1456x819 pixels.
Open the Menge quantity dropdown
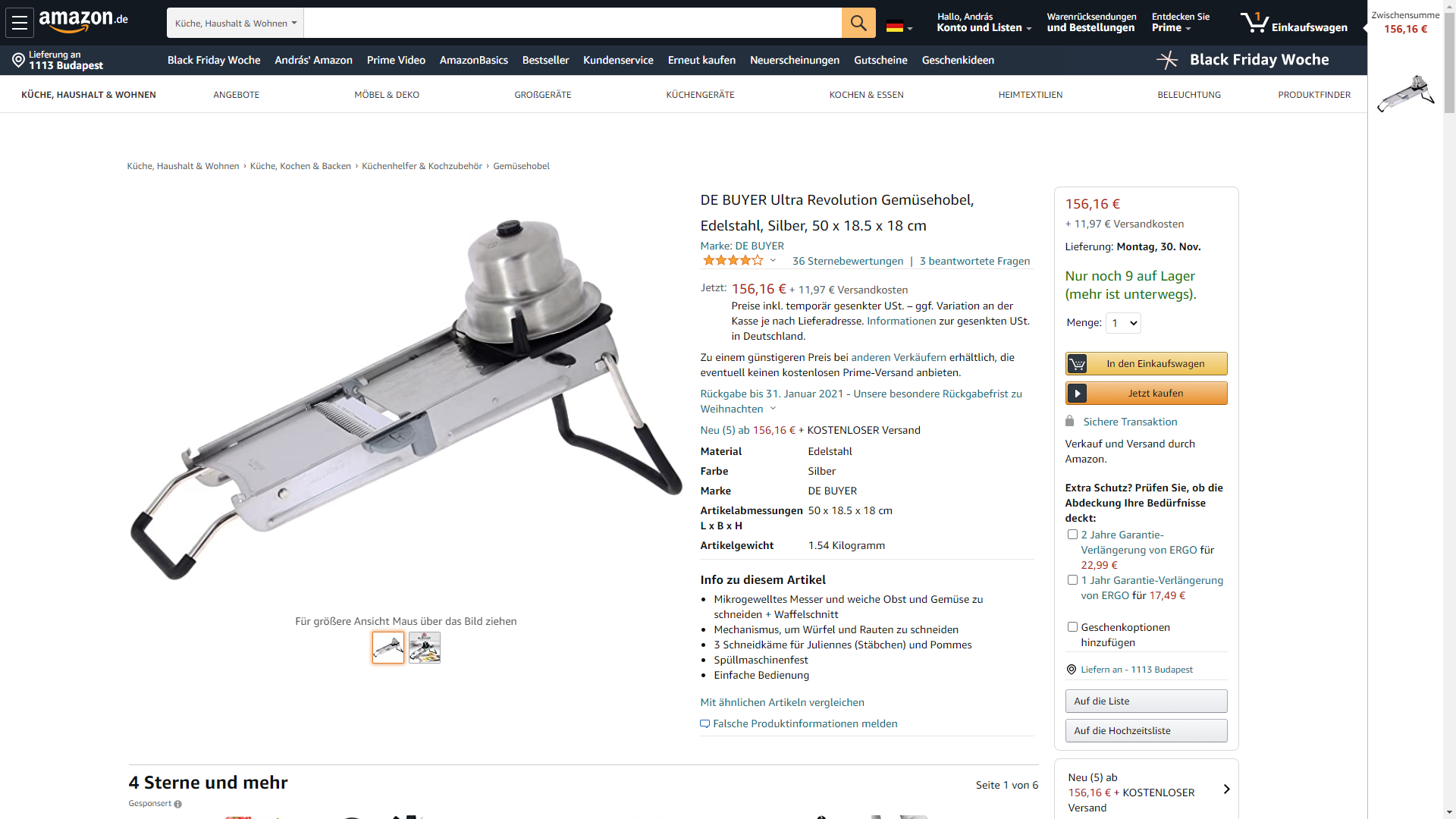(x=1123, y=323)
